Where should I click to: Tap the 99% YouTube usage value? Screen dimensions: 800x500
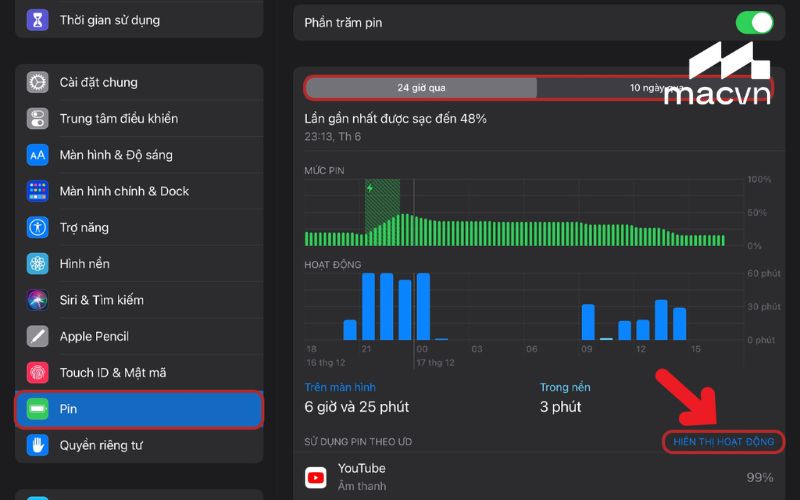760,478
